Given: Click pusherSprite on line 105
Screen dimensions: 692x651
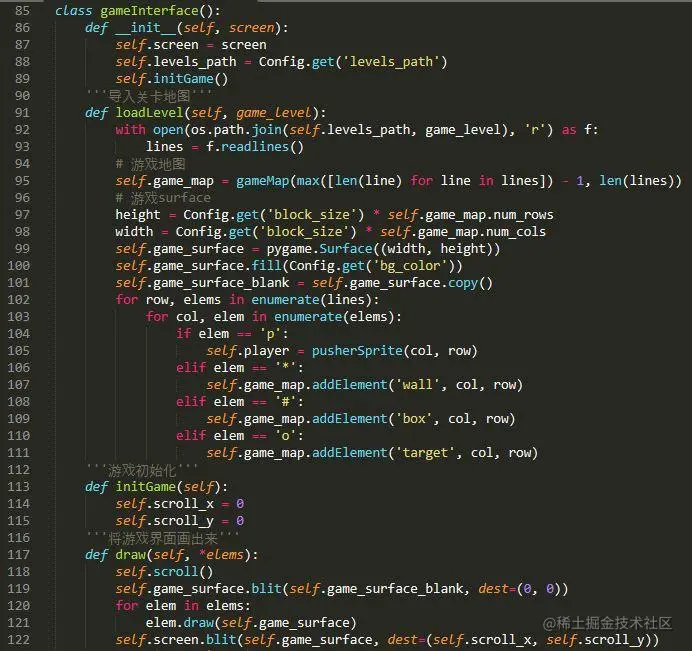Looking at the screenshot, I should tap(357, 351).
